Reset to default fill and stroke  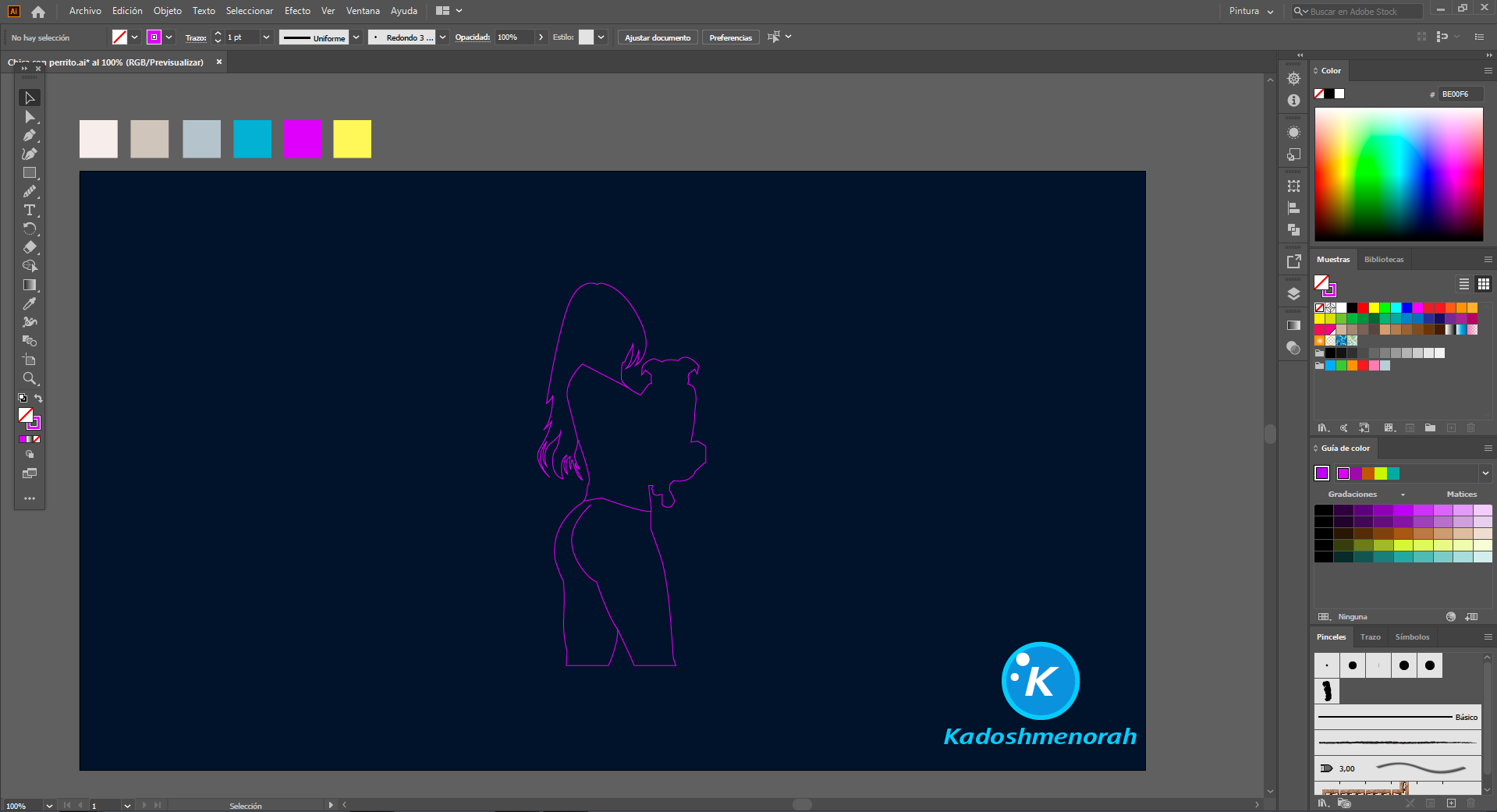[23, 398]
